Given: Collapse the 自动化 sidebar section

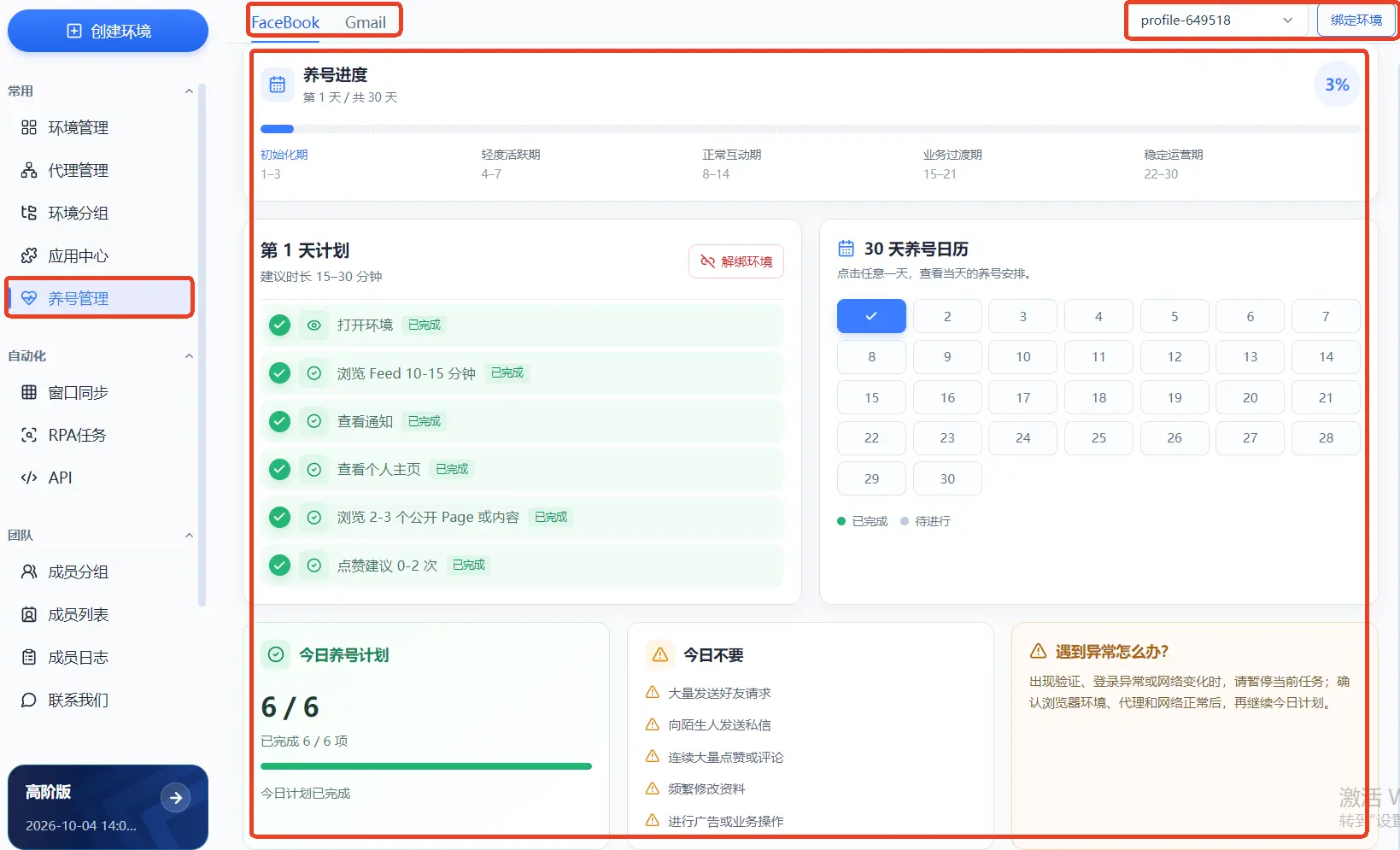Looking at the screenshot, I should 189,356.
